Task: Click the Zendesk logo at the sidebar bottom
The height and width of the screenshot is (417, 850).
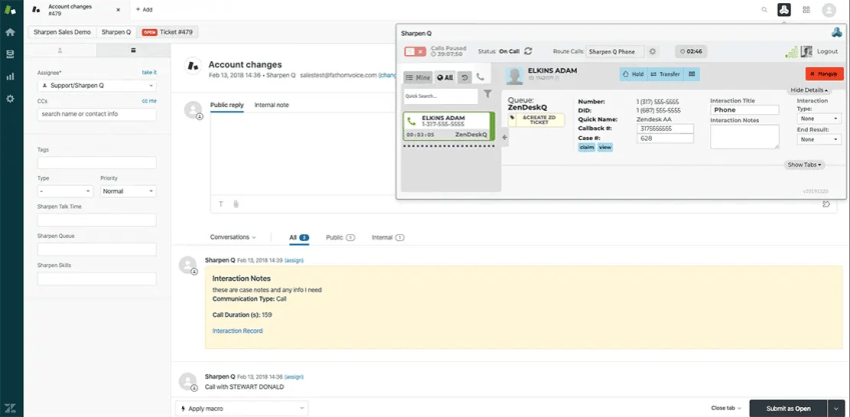Action: coord(10,407)
